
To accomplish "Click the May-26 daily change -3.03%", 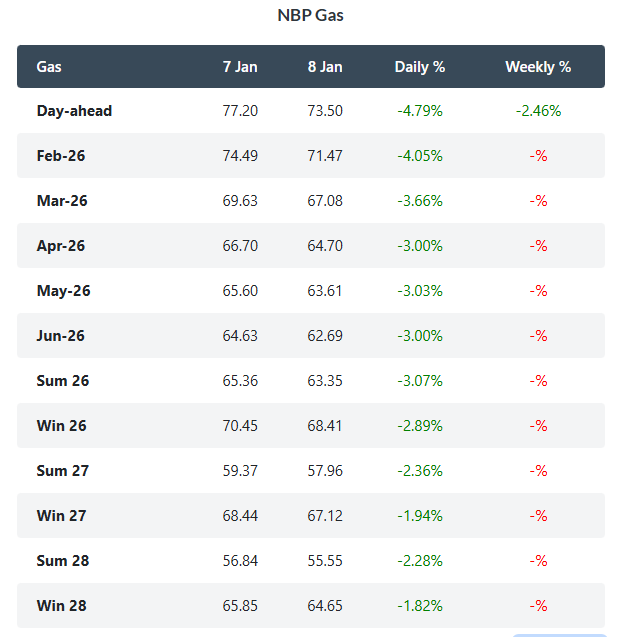I will (x=420, y=291).
